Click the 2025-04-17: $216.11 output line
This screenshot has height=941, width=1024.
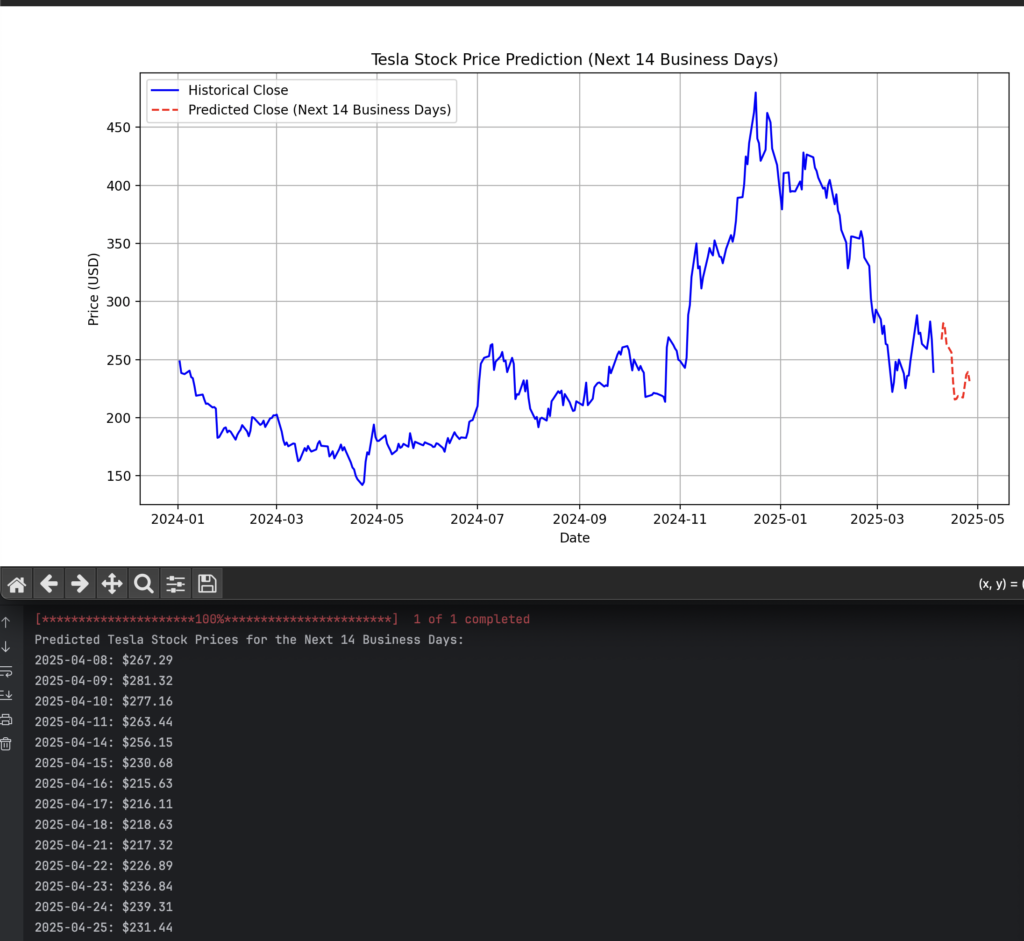point(104,805)
